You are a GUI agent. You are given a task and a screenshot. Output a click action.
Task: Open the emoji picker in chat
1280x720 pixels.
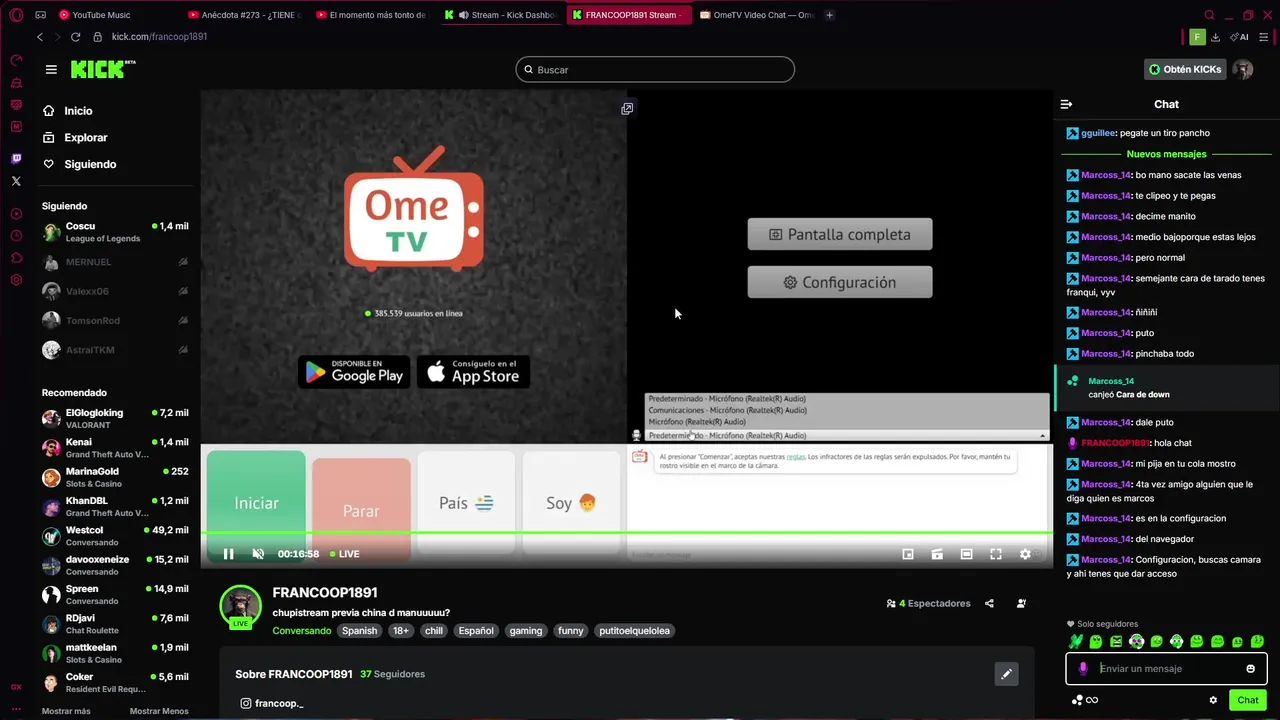click(1250, 669)
